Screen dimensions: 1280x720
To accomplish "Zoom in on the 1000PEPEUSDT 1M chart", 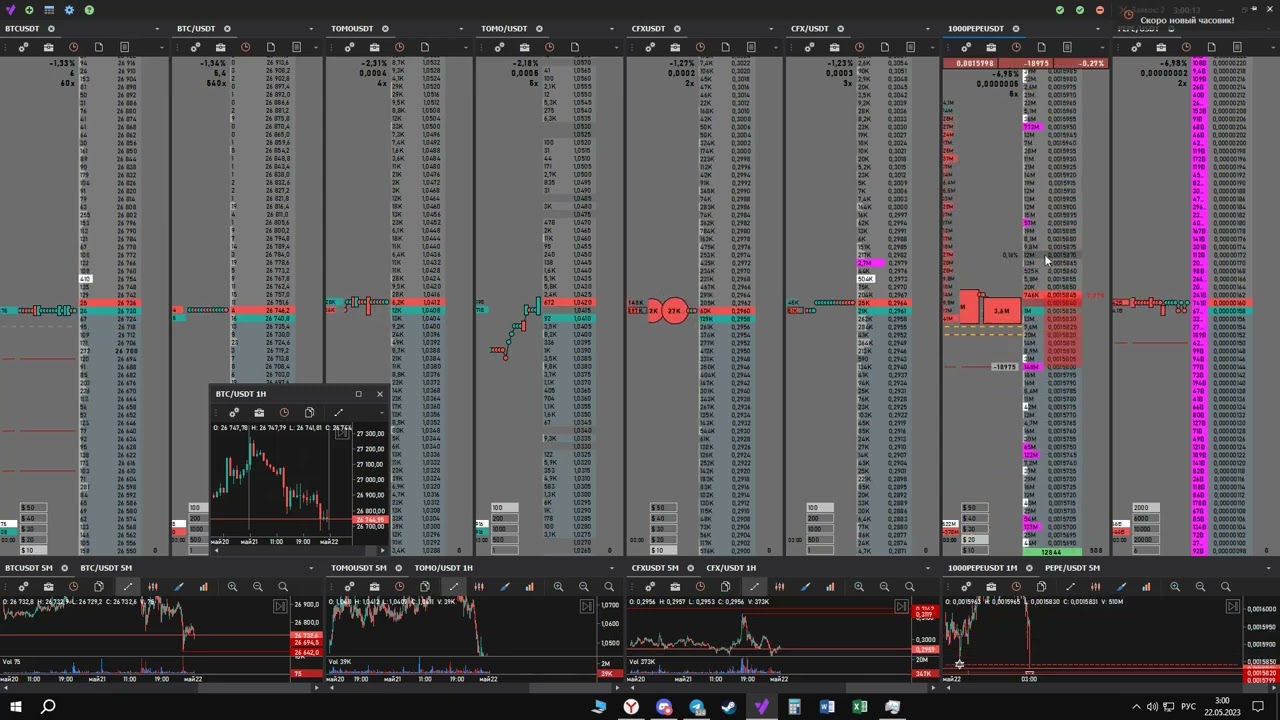I will tap(1175, 586).
